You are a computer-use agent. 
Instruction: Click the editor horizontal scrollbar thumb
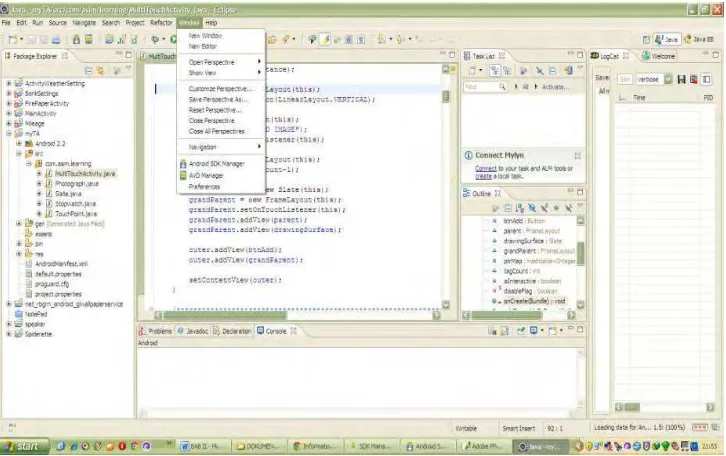pyautogui.click(x=225, y=315)
